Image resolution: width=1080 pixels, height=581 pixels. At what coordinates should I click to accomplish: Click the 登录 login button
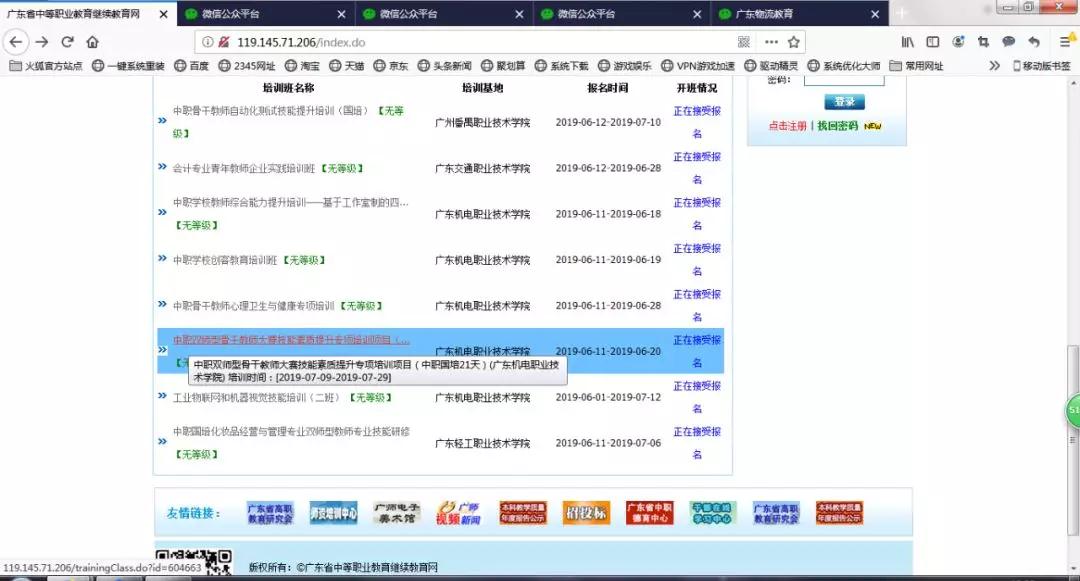pos(844,102)
